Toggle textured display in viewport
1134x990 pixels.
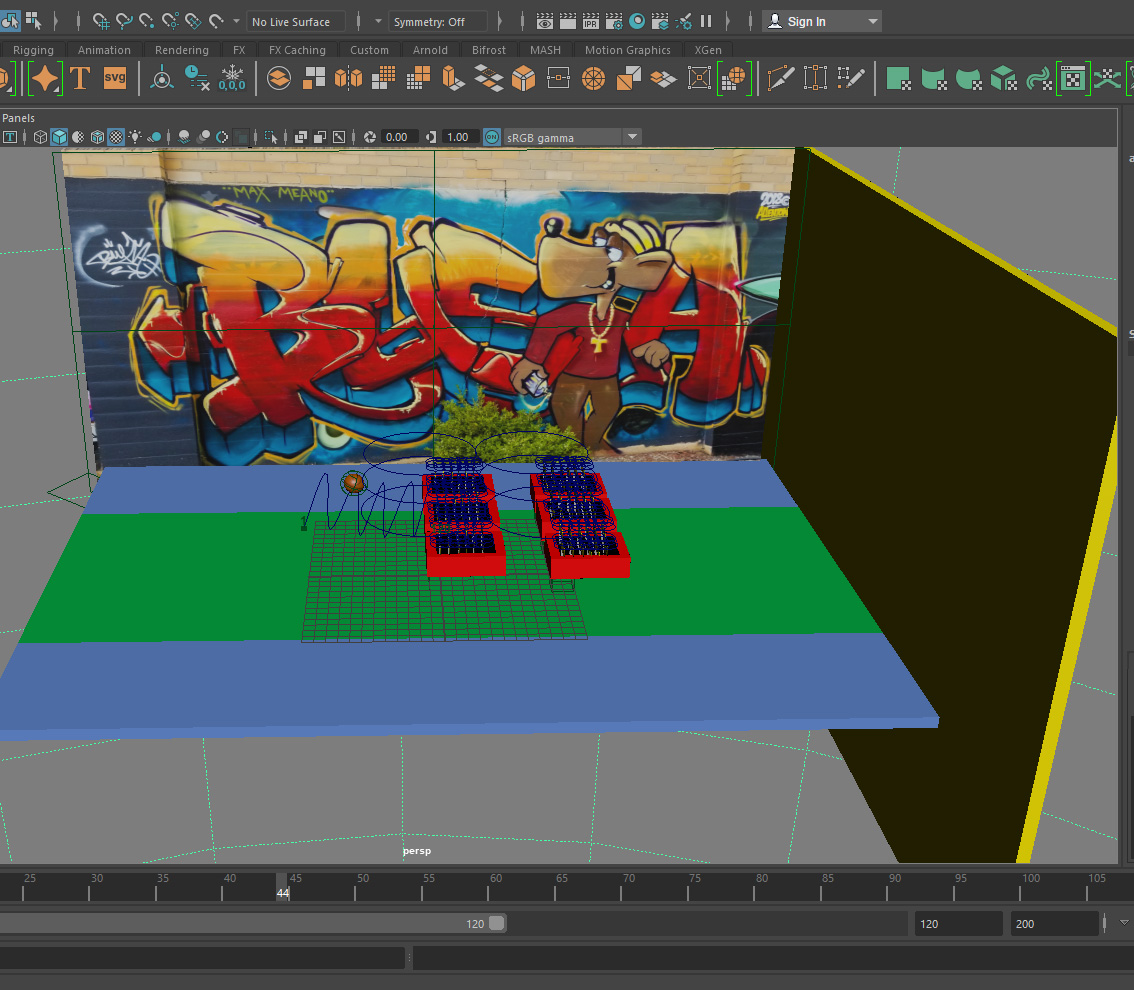coord(116,137)
